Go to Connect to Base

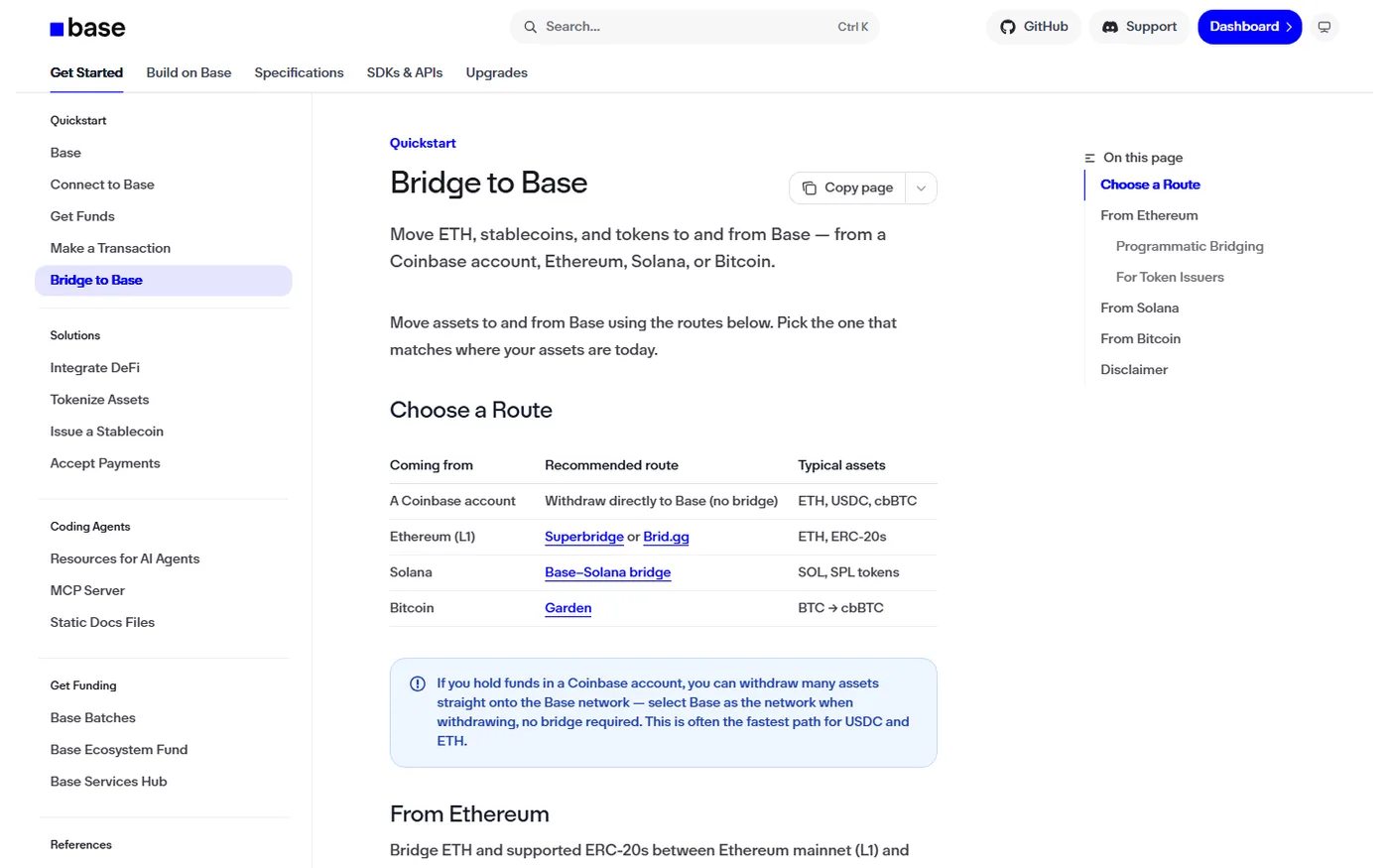coord(102,185)
